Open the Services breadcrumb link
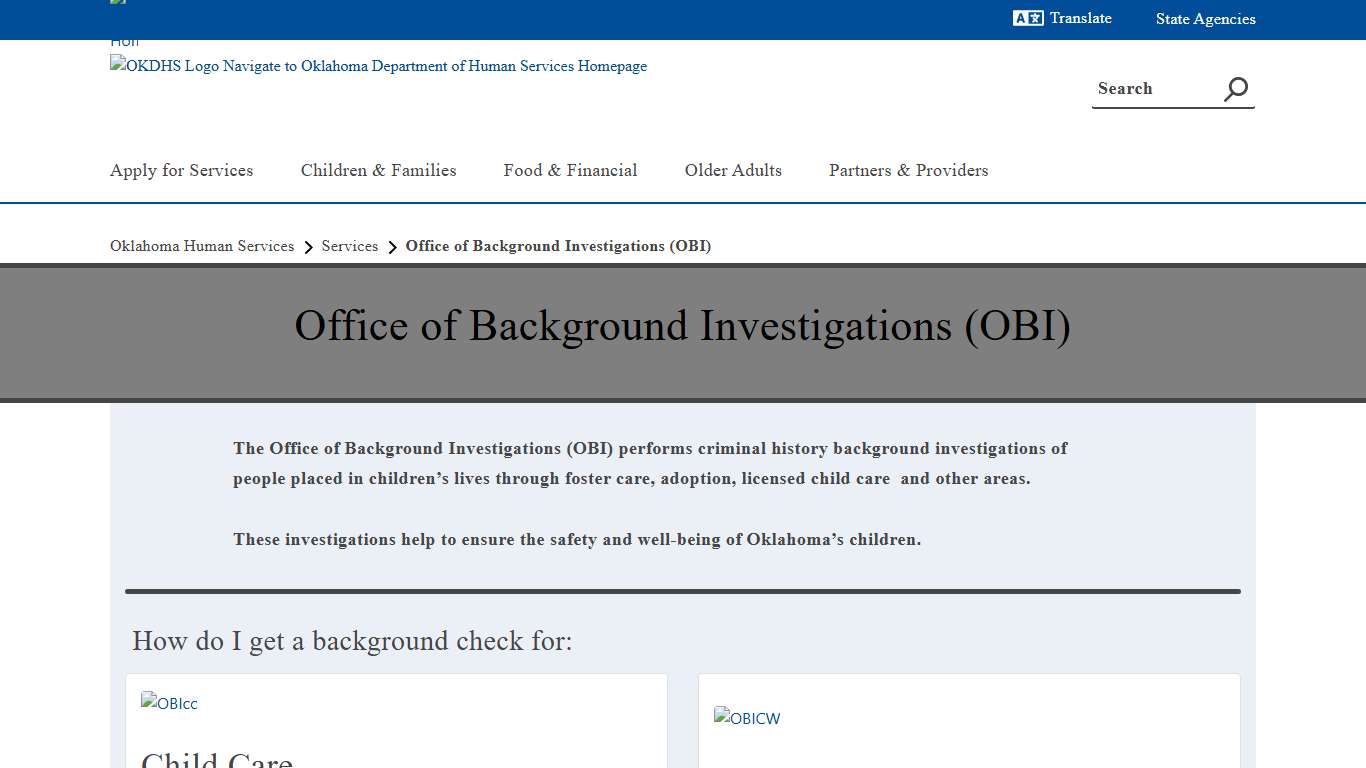The height and width of the screenshot is (768, 1366). coord(349,246)
